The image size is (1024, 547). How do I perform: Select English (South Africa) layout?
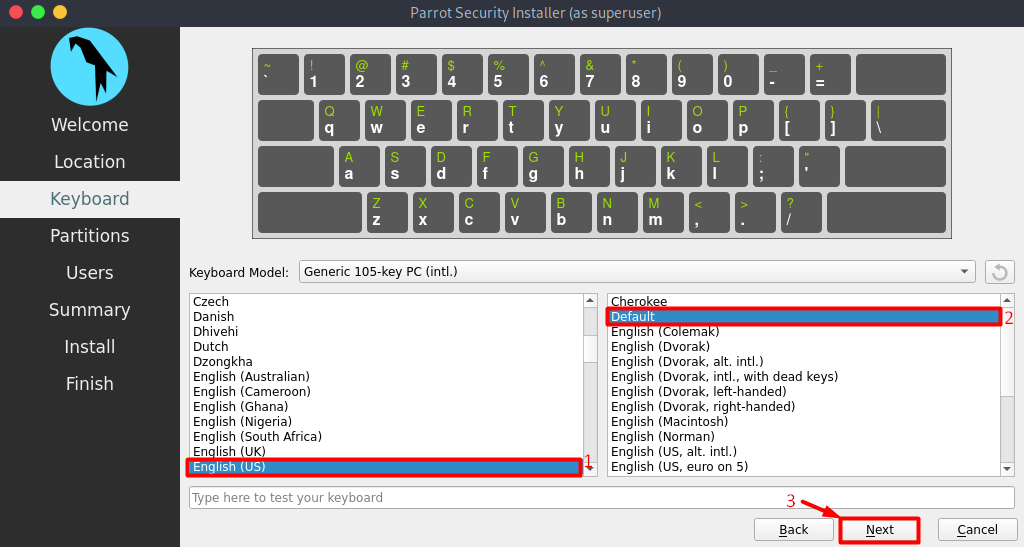click(387, 437)
